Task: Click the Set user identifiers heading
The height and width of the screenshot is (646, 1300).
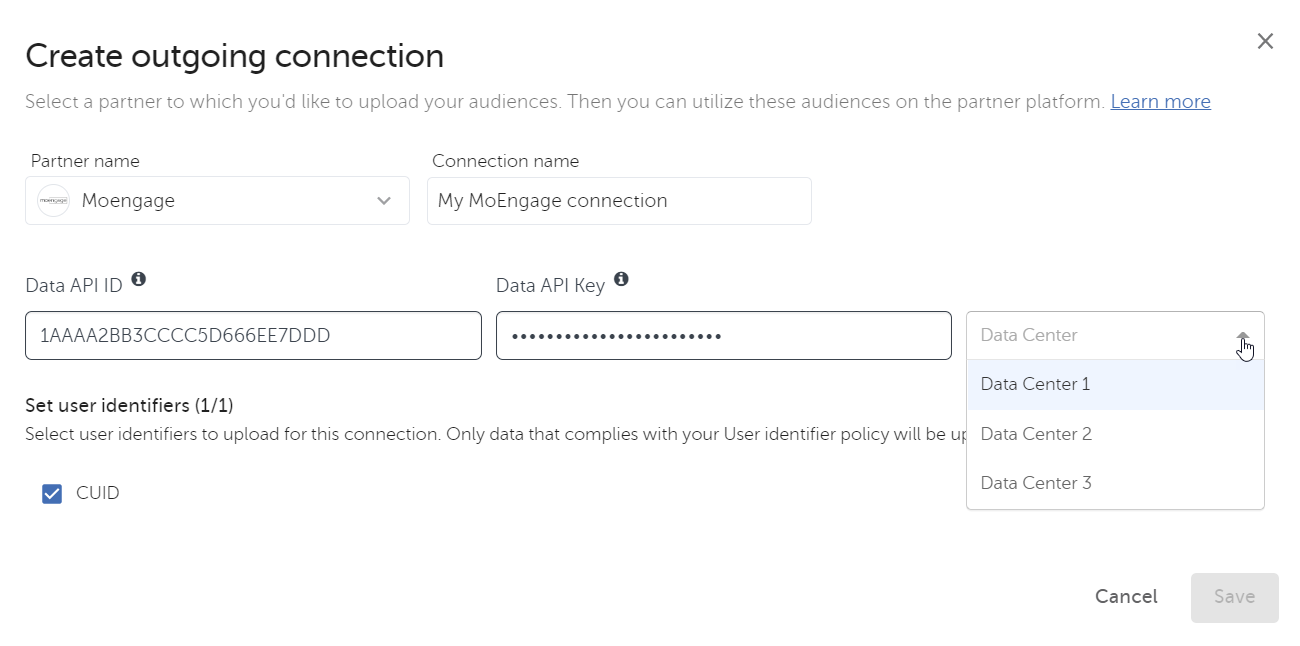Action: 129,405
